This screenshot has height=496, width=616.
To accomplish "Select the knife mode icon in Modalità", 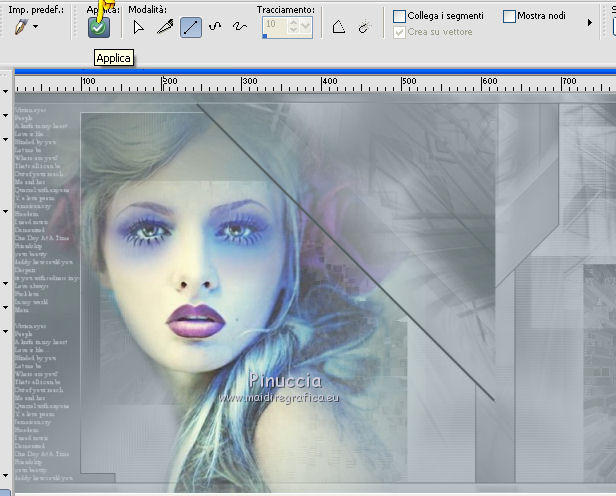I will pyautogui.click(x=165, y=27).
